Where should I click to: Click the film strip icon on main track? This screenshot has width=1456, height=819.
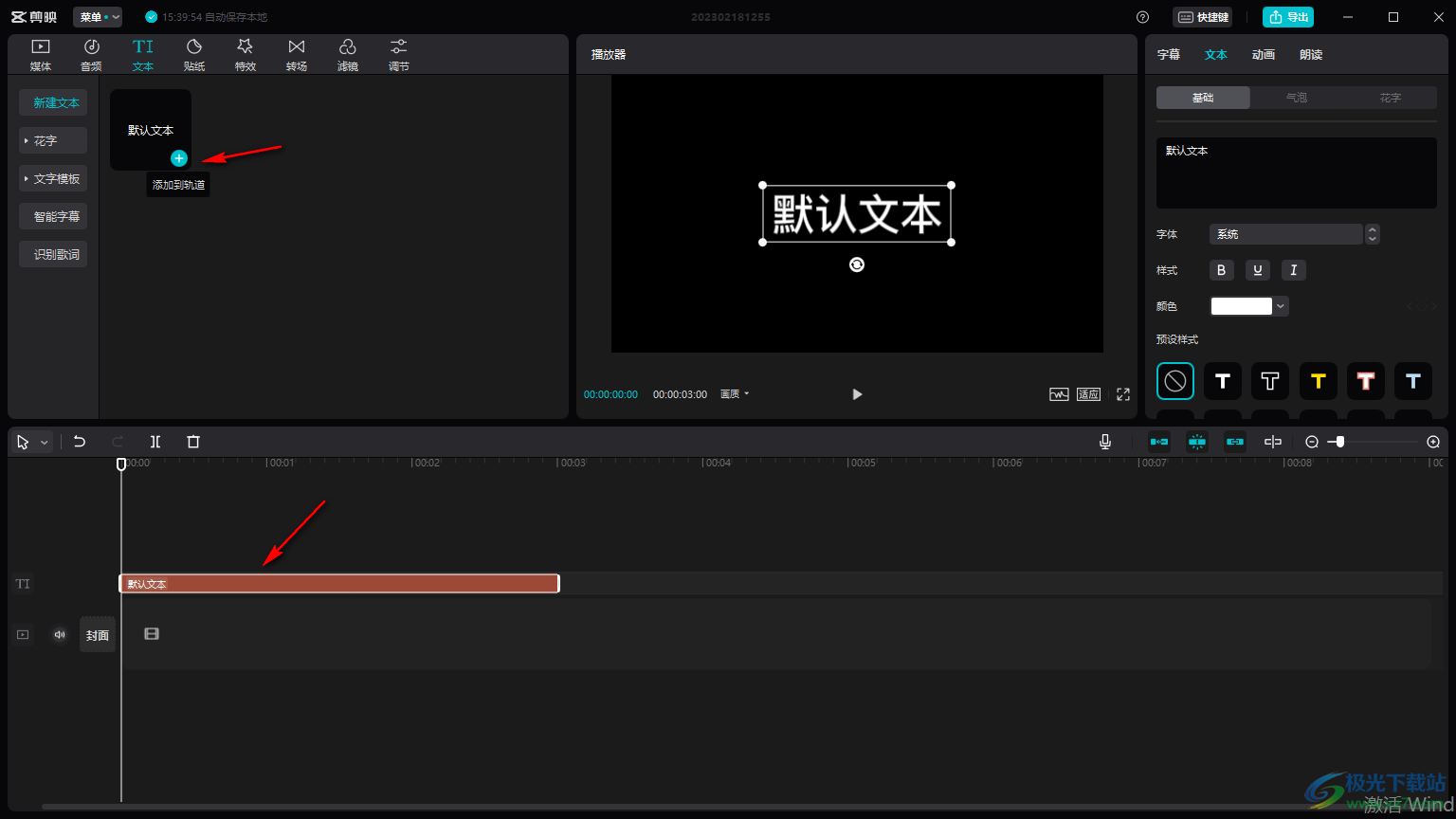coord(152,634)
